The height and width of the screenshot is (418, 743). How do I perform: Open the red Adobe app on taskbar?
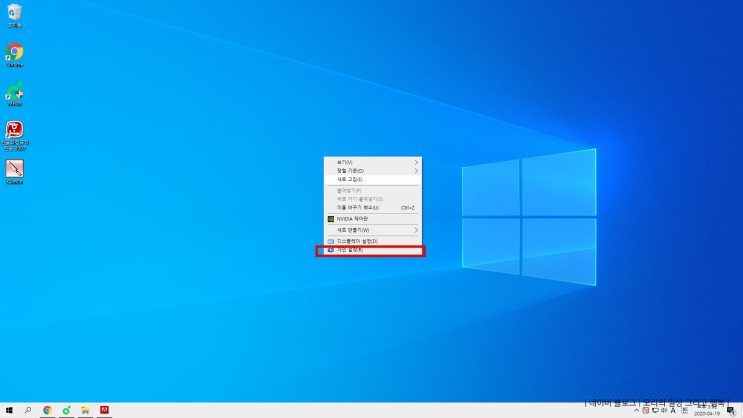104,410
